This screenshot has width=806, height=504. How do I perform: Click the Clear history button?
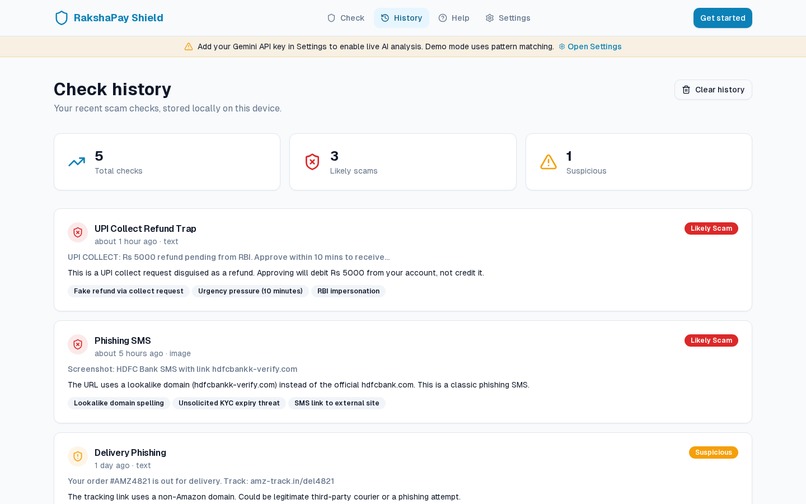point(713,89)
